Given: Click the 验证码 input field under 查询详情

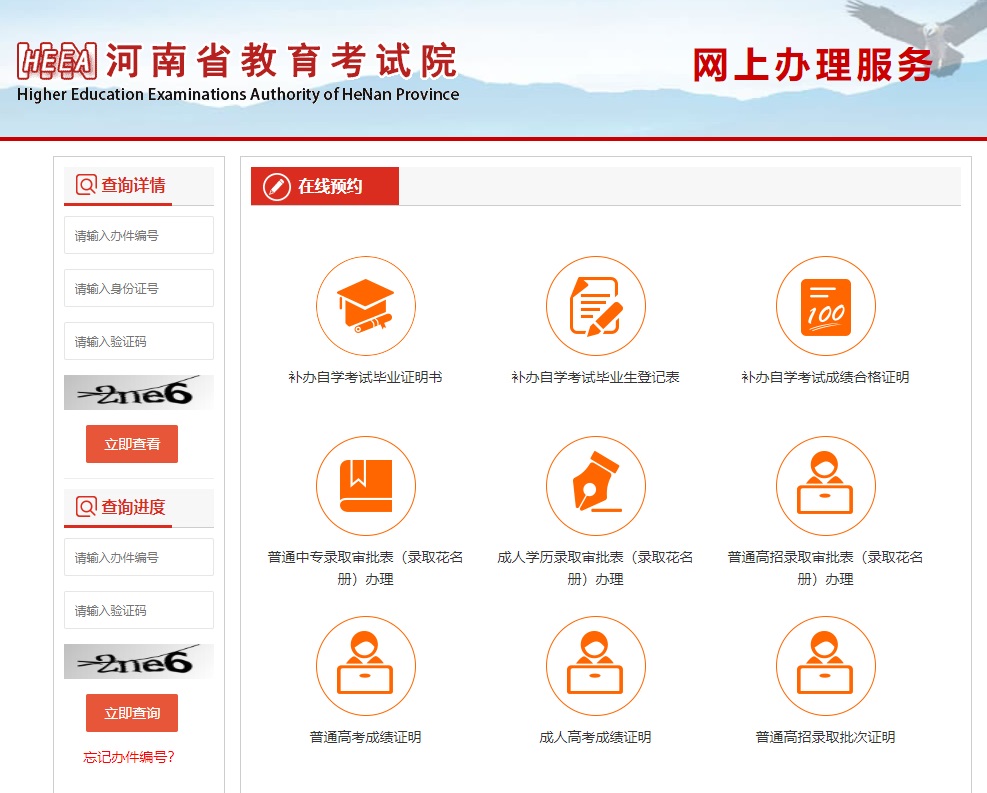Looking at the screenshot, I should point(139,342).
